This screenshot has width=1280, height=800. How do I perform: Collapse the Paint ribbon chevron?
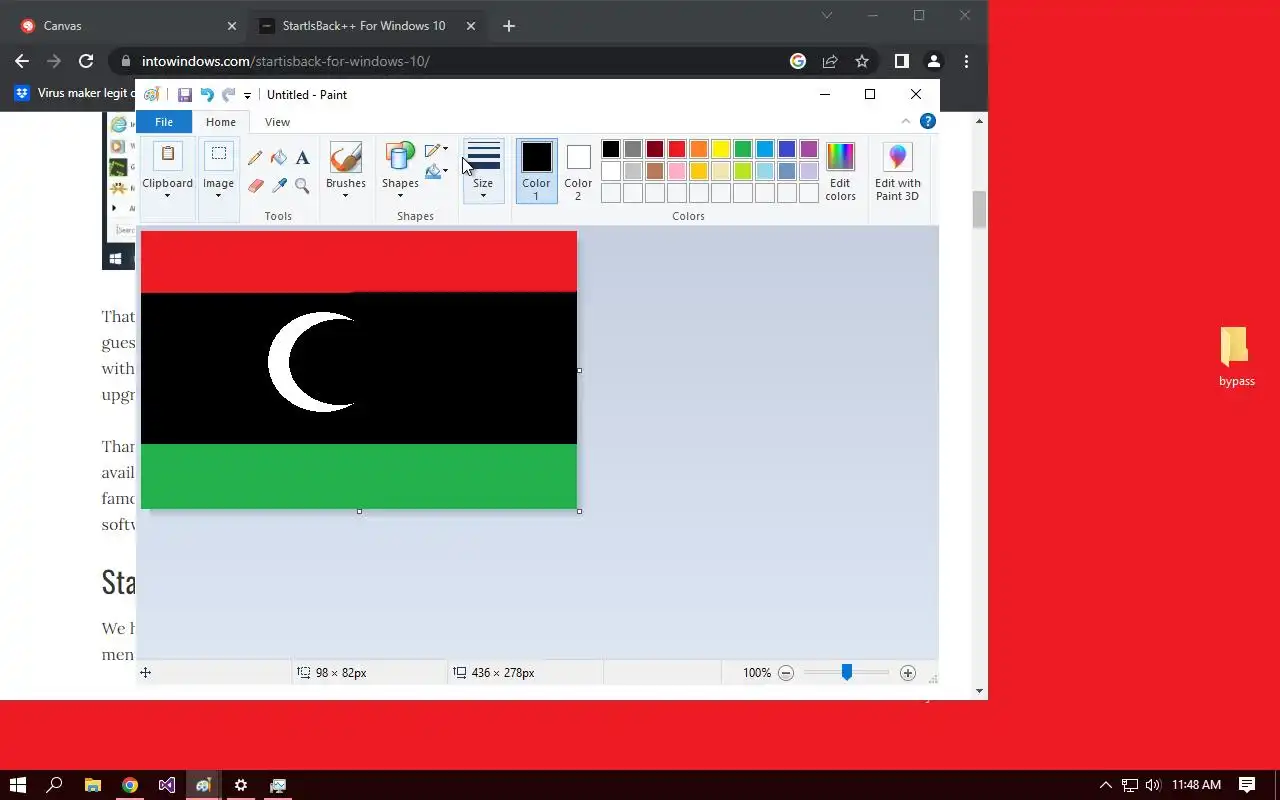906,121
